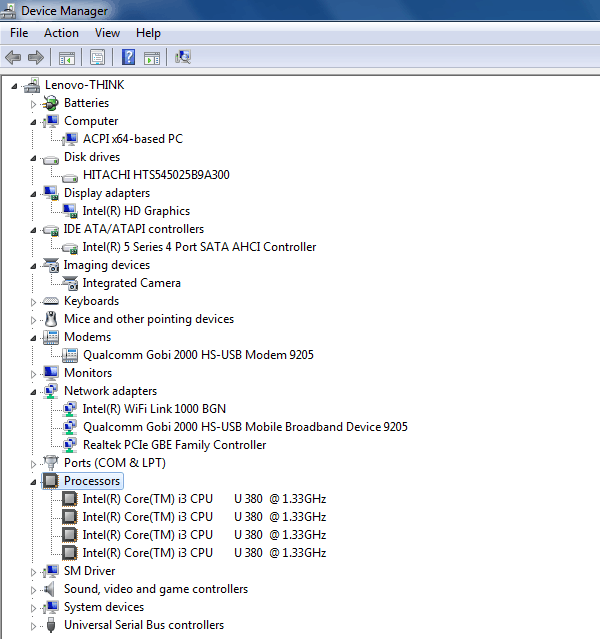600x639 pixels.
Task: Click the SATA AHCI Controller icon
Action: (x=70, y=247)
